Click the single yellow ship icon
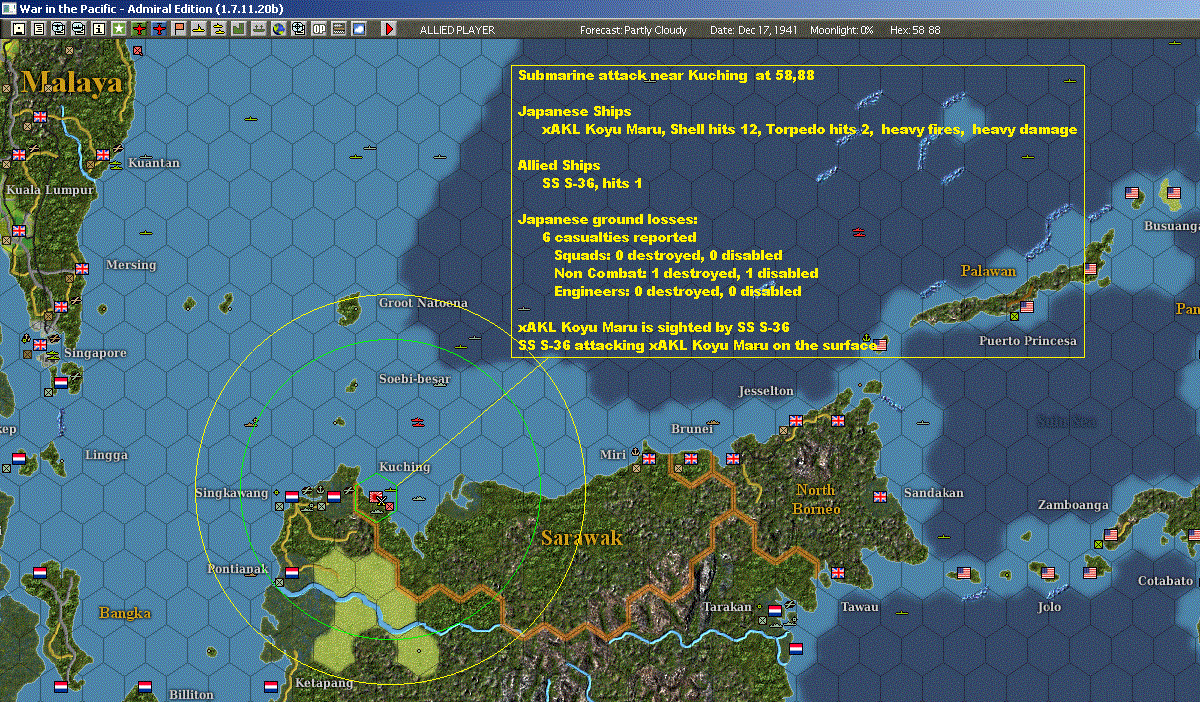The image size is (1200, 702). (199, 29)
